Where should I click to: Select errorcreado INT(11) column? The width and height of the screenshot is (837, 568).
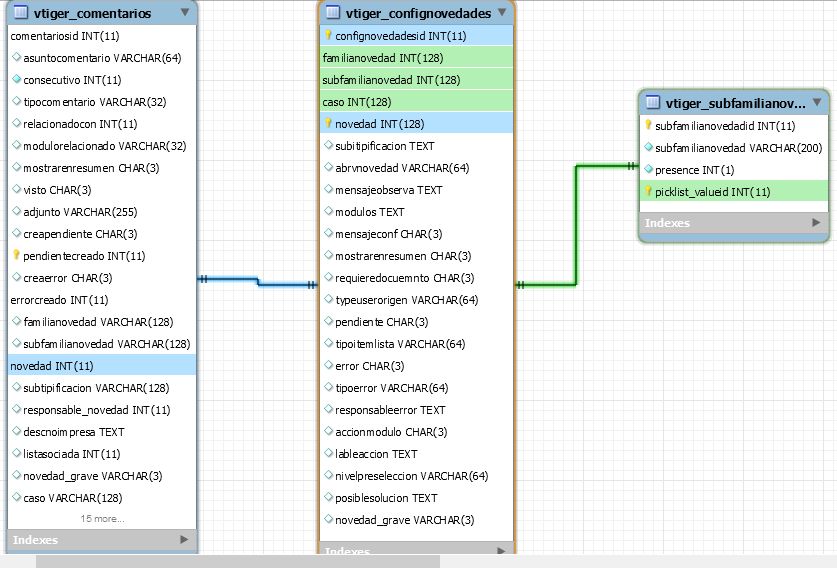coord(102,300)
